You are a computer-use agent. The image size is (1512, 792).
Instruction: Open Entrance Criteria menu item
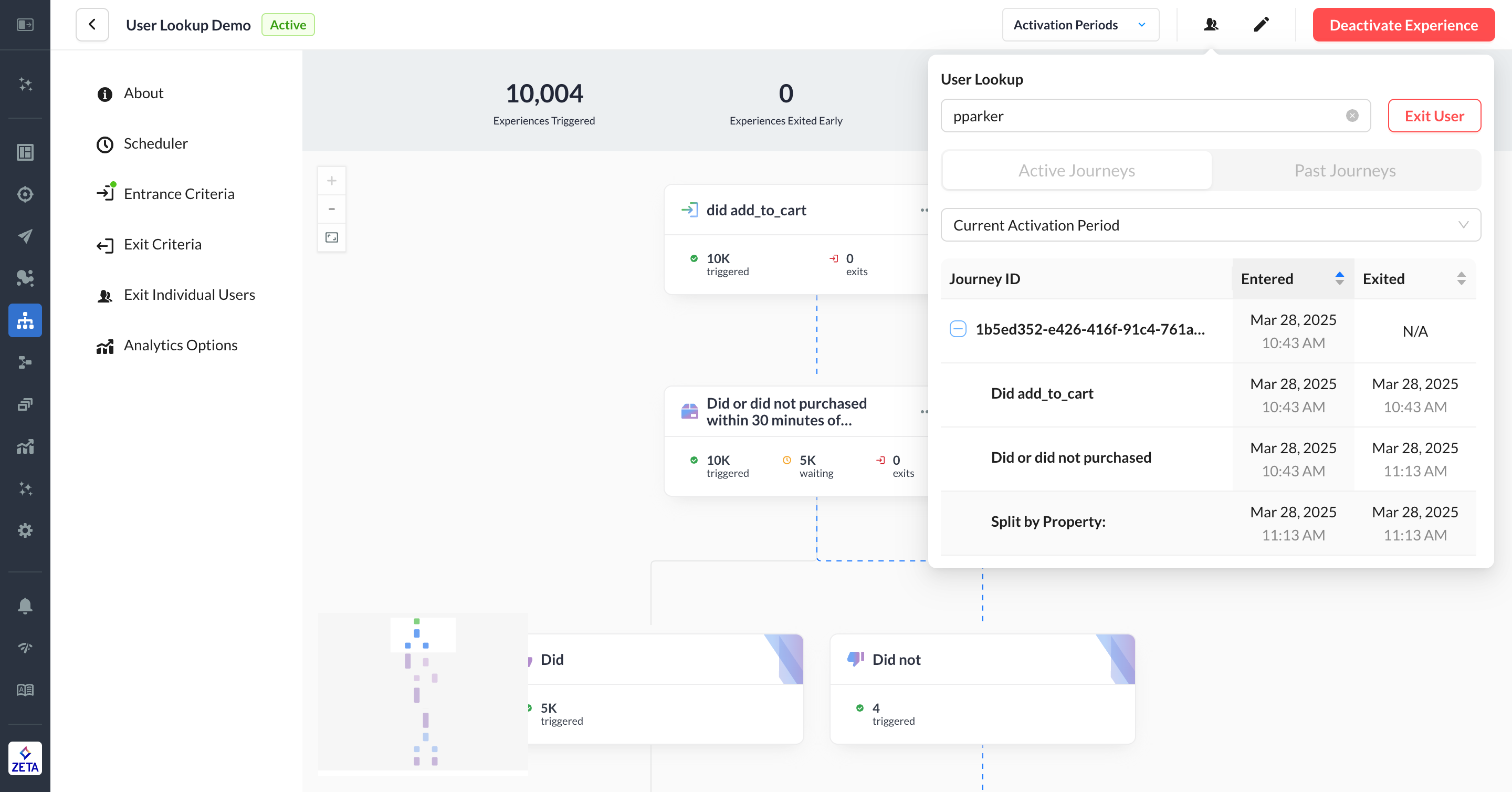click(179, 194)
